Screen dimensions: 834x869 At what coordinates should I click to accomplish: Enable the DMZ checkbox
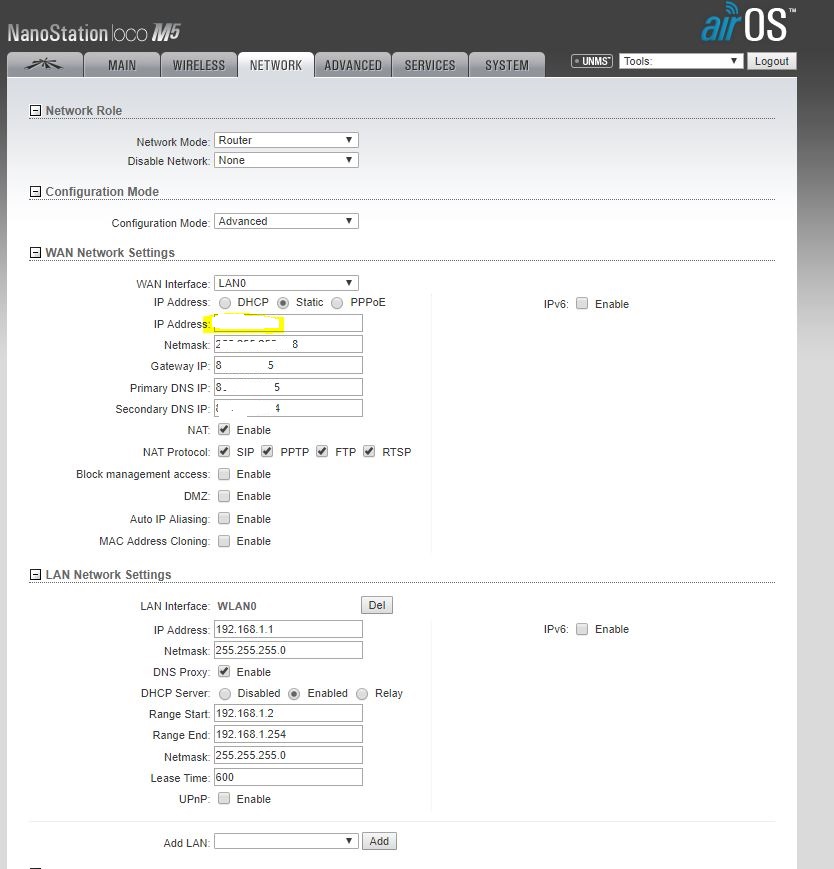click(x=224, y=496)
